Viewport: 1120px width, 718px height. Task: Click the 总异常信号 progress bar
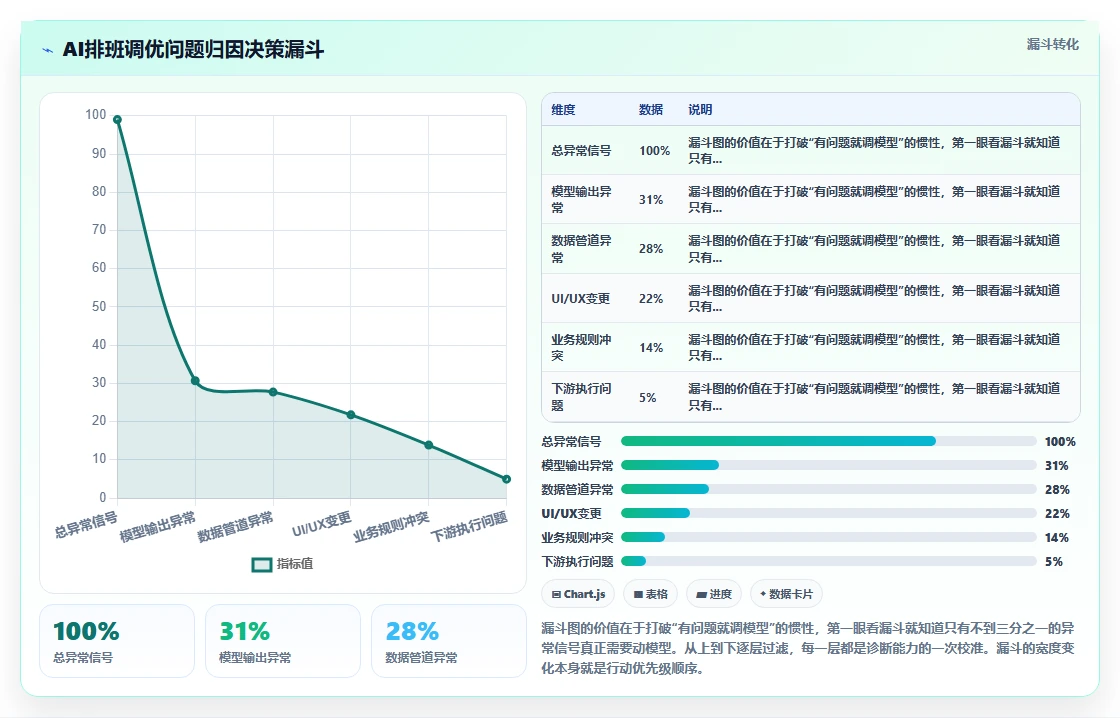[x=829, y=442]
